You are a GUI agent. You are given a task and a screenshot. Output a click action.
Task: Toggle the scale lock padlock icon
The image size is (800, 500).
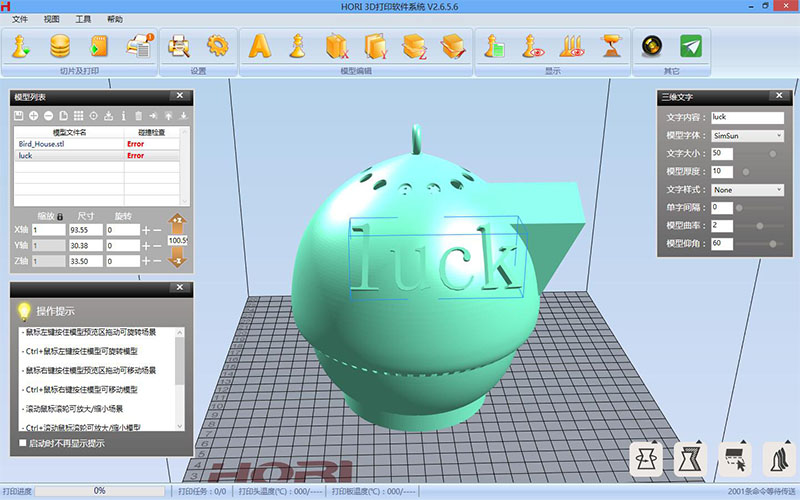tap(60, 216)
